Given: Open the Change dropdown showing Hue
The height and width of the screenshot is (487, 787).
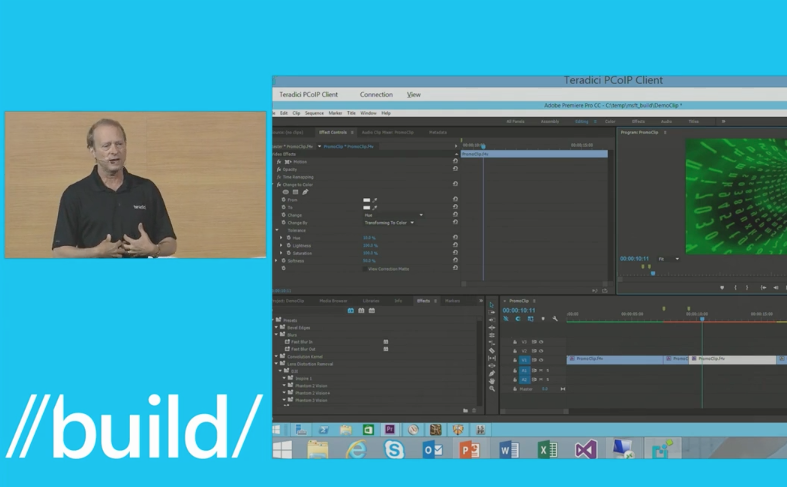Looking at the screenshot, I should (393, 215).
